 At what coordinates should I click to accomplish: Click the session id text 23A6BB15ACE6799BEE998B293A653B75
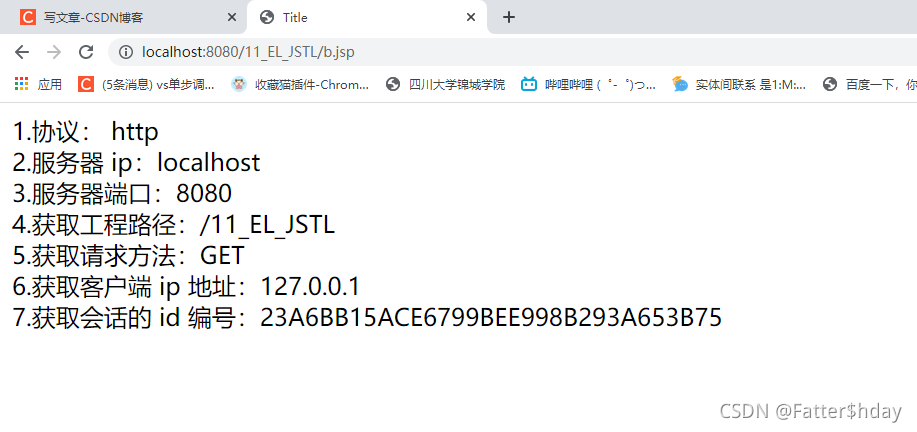click(491, 317)
